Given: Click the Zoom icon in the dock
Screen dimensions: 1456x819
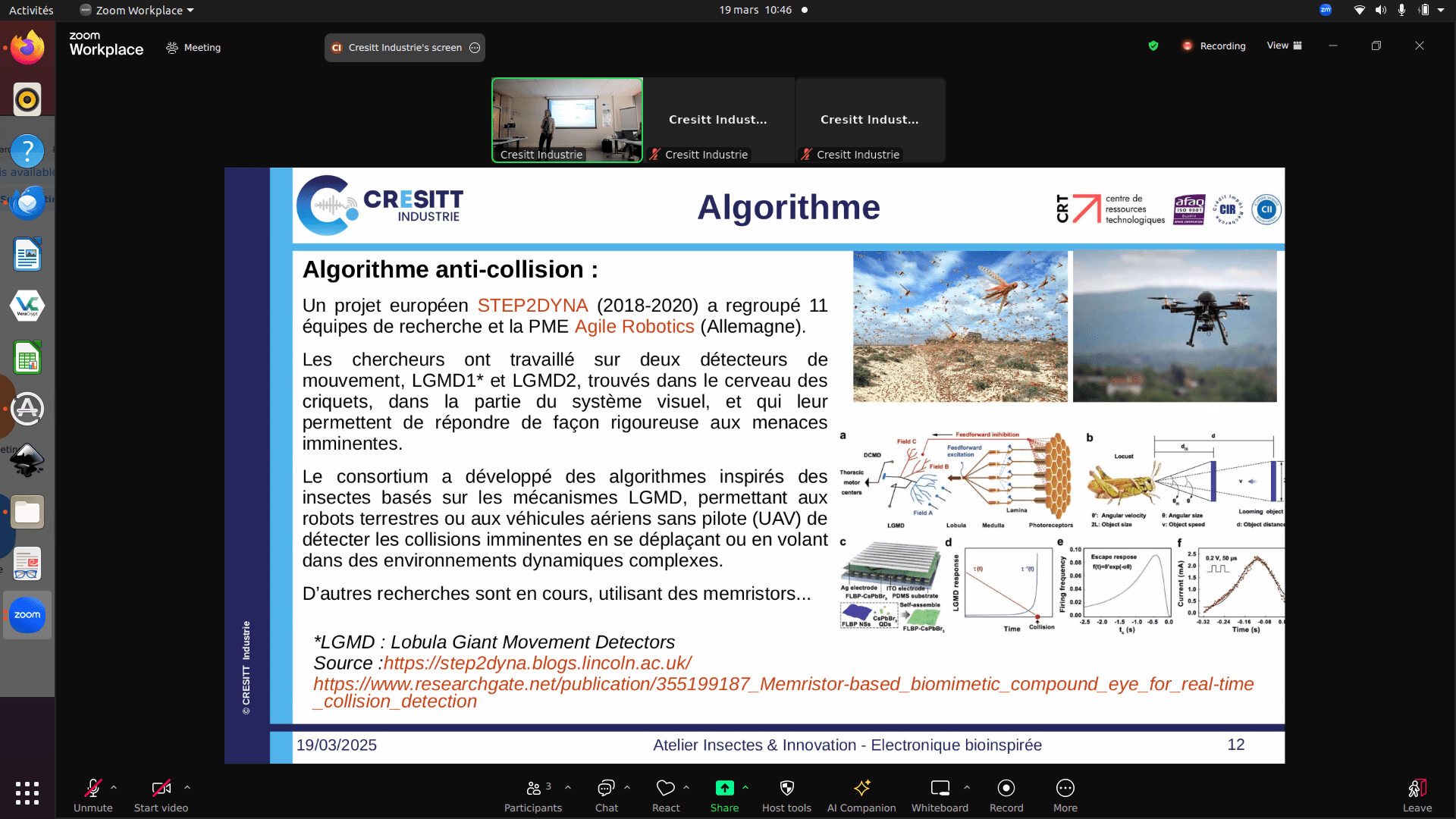Looking at the screenshot, I should click(x=27, y=615).
